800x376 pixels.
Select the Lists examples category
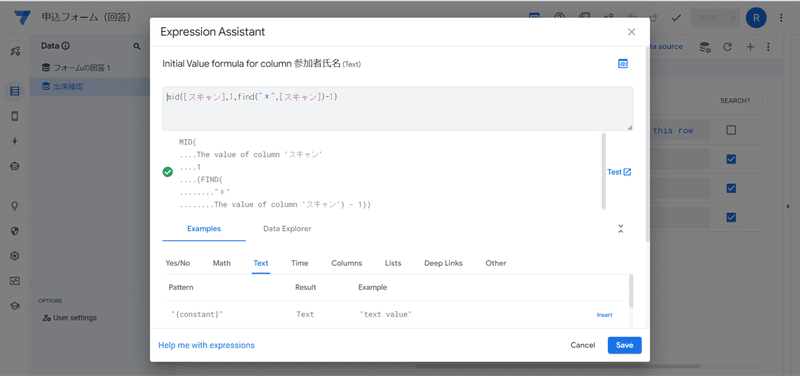[393, 263]
